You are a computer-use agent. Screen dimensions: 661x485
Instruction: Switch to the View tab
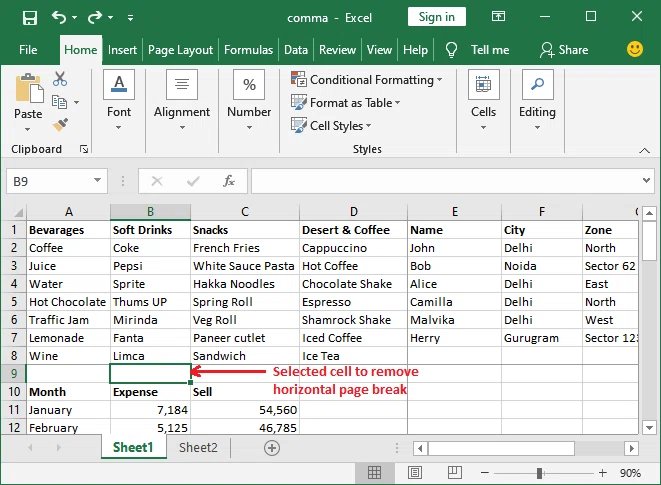[379, 50]
